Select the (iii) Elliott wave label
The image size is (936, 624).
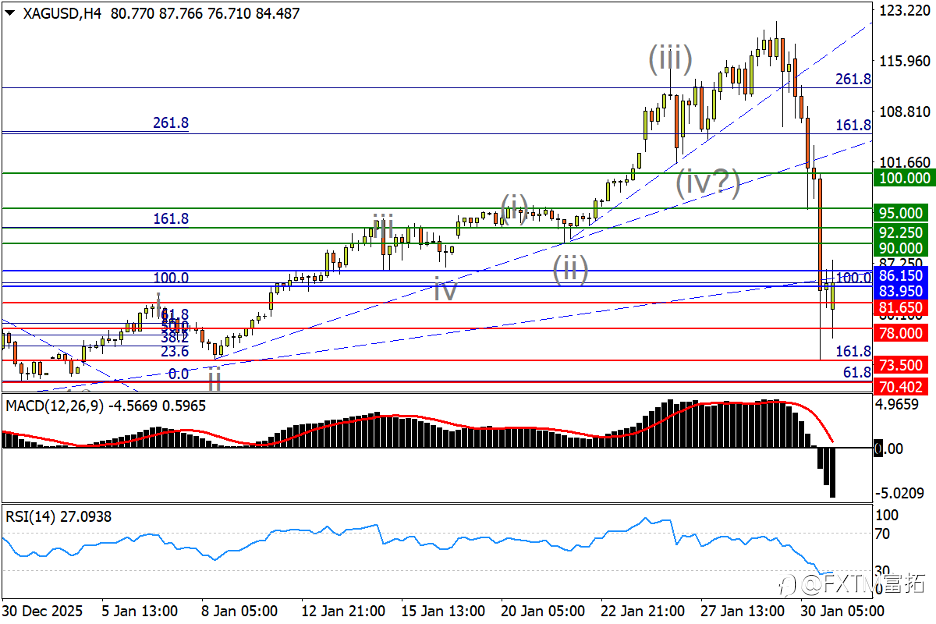(x=670, y=59)
